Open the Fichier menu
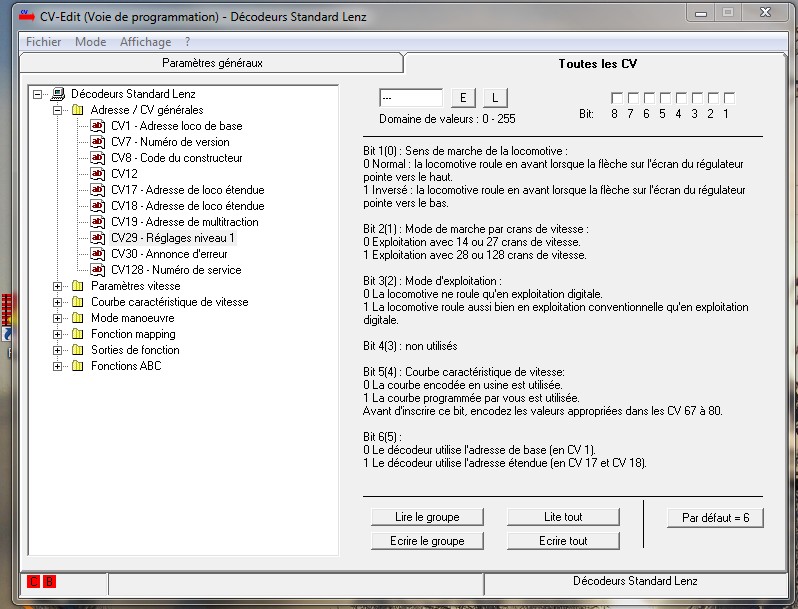This screenshot has width=798, height=609. (x=43, y=42)
